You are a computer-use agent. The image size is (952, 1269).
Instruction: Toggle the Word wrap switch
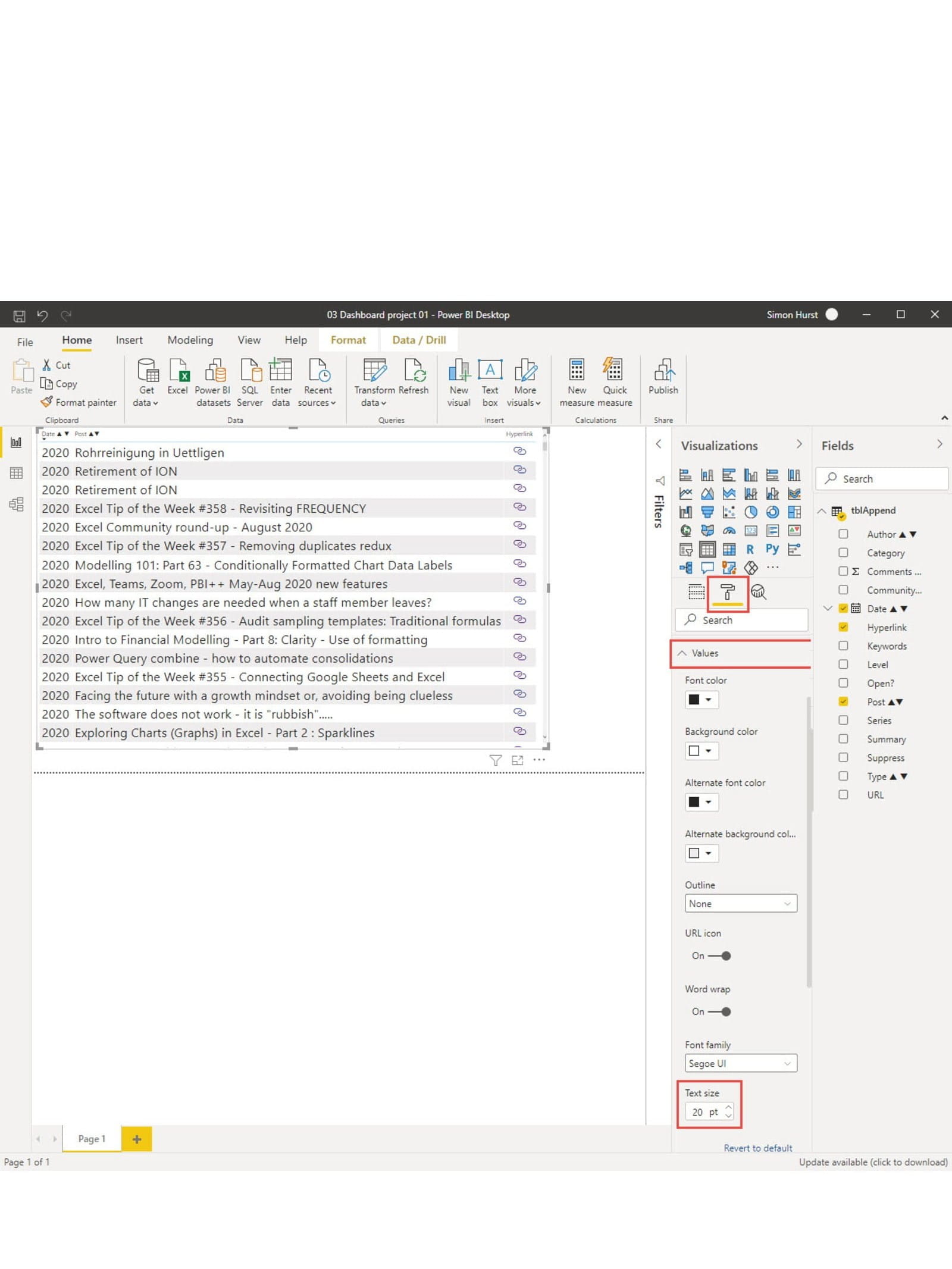click(x=719, y=1011)
